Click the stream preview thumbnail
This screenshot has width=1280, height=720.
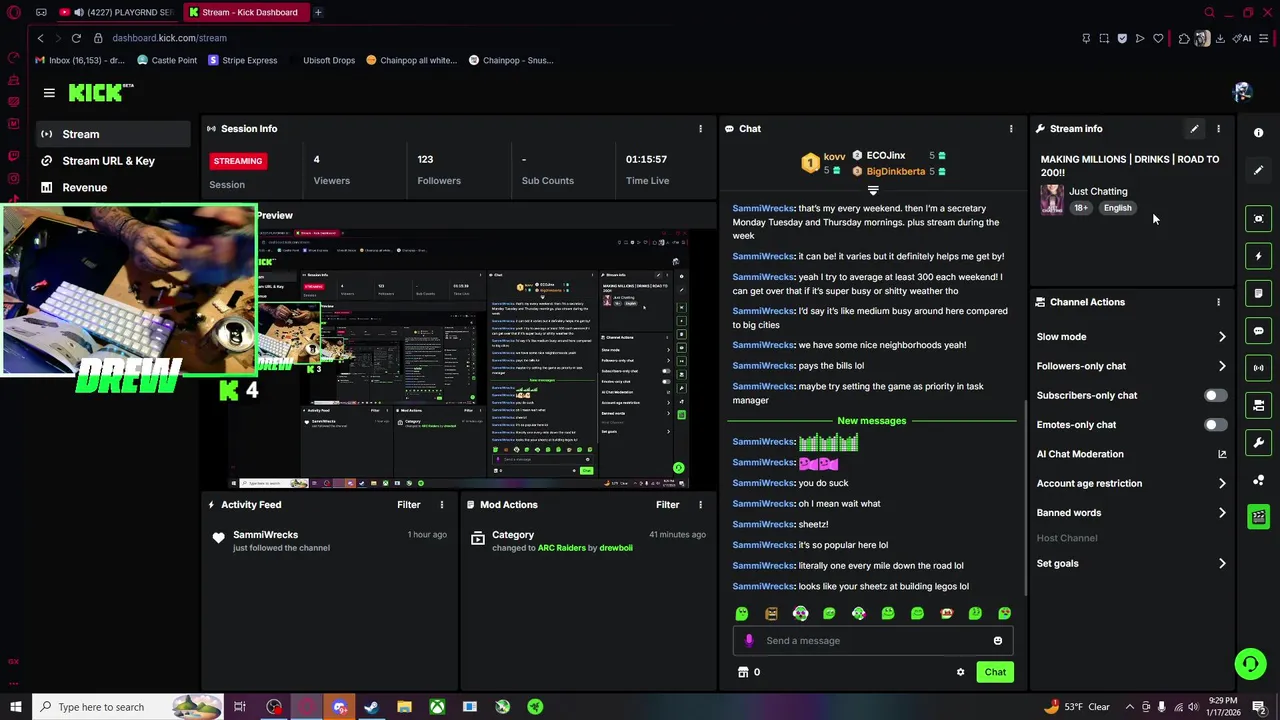click(459, 358)
